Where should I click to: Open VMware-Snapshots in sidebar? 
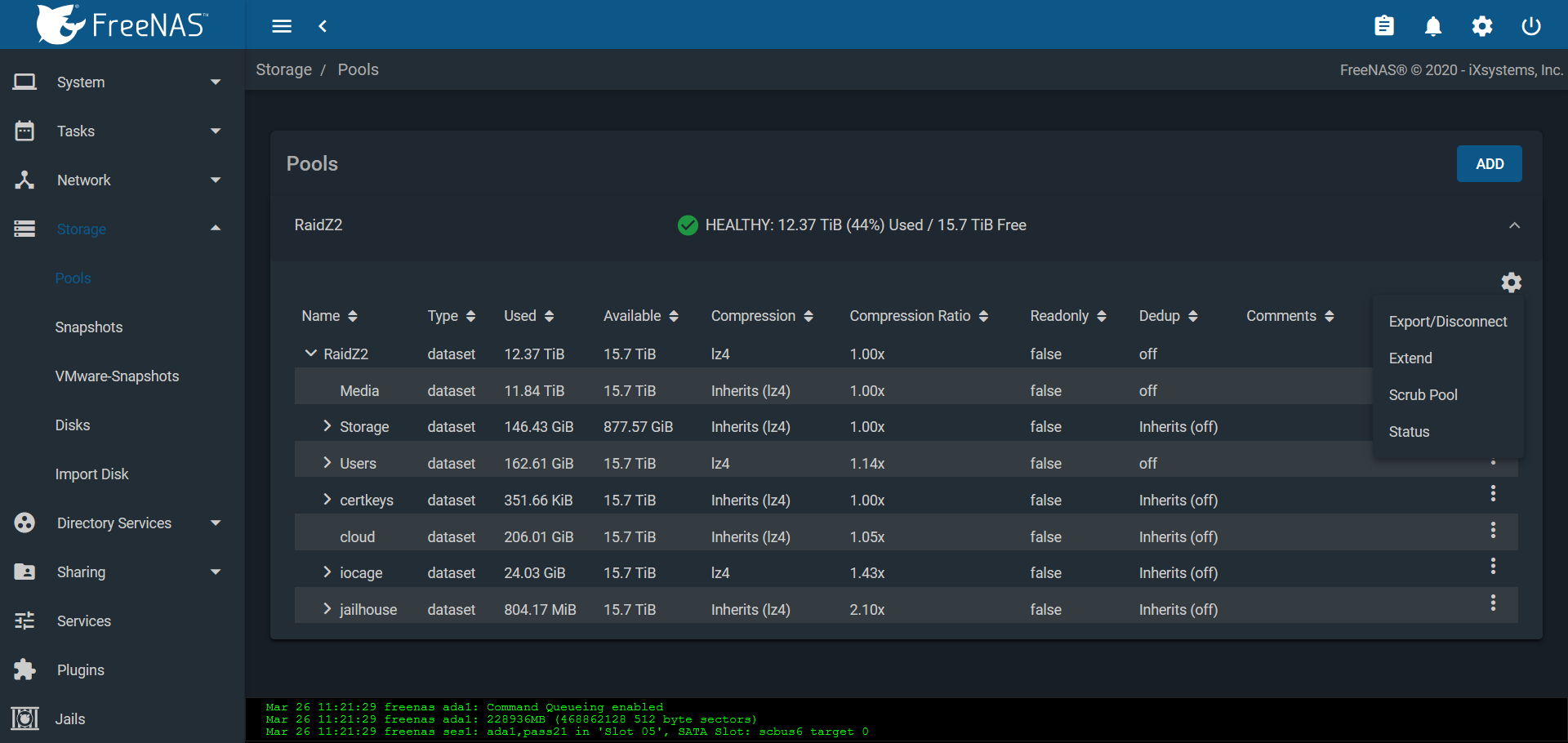(117, 376)
